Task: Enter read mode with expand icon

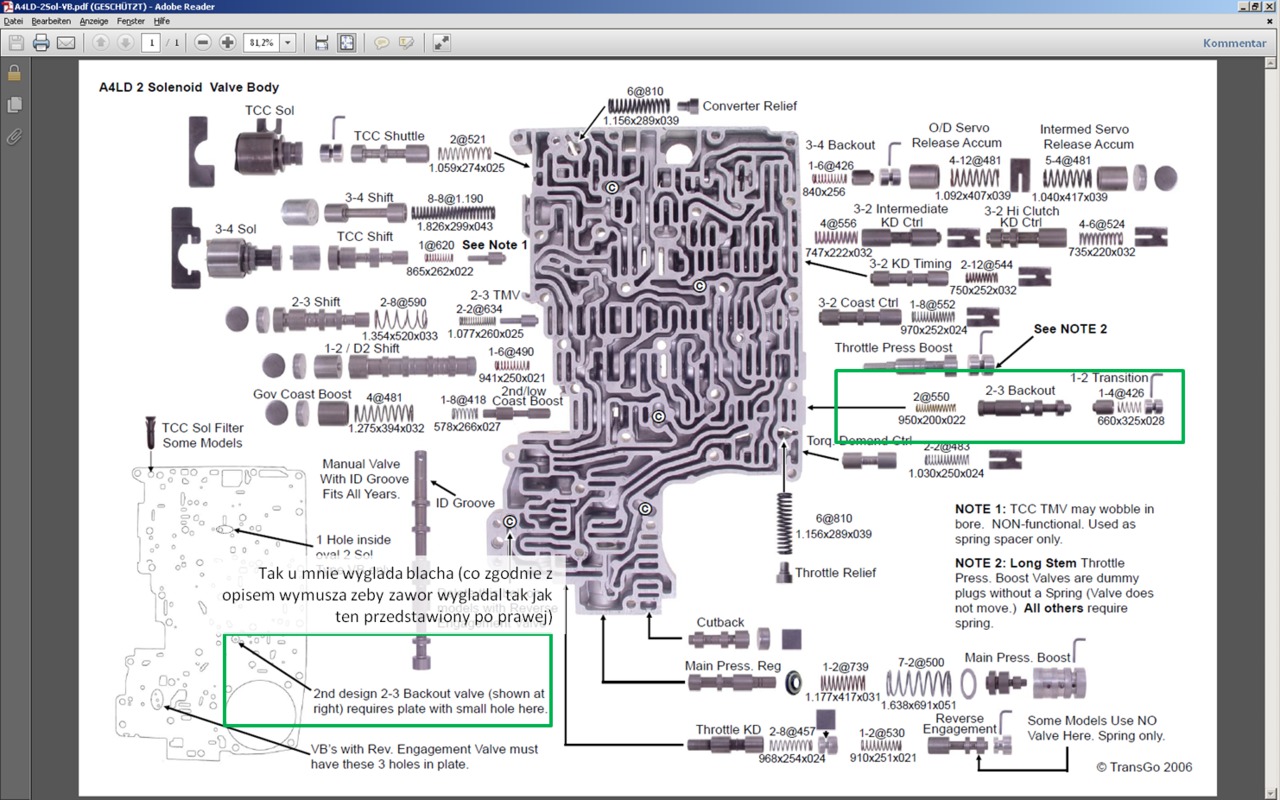Action: pos(441,43)
